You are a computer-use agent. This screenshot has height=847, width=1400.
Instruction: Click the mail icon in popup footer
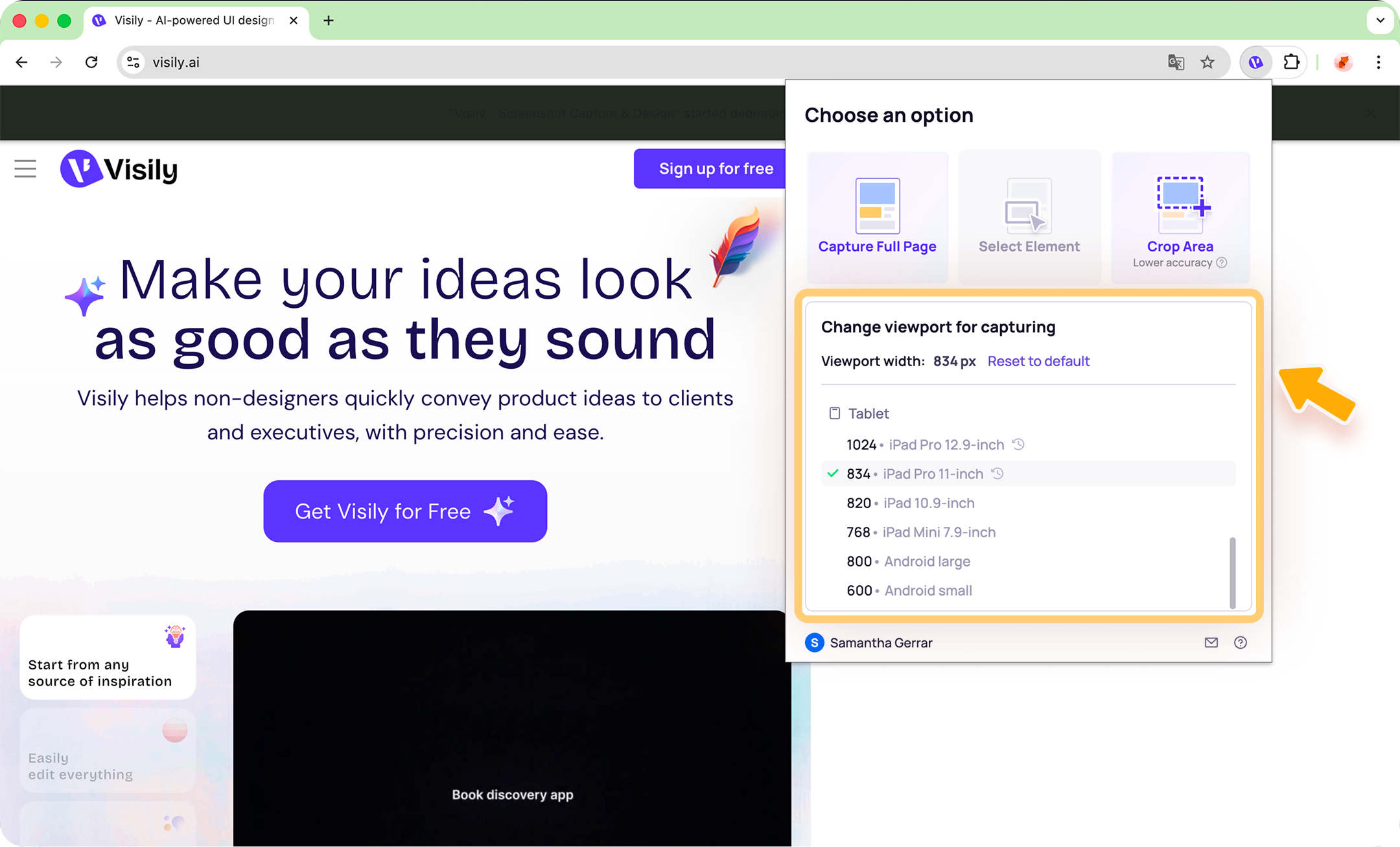1211,642
